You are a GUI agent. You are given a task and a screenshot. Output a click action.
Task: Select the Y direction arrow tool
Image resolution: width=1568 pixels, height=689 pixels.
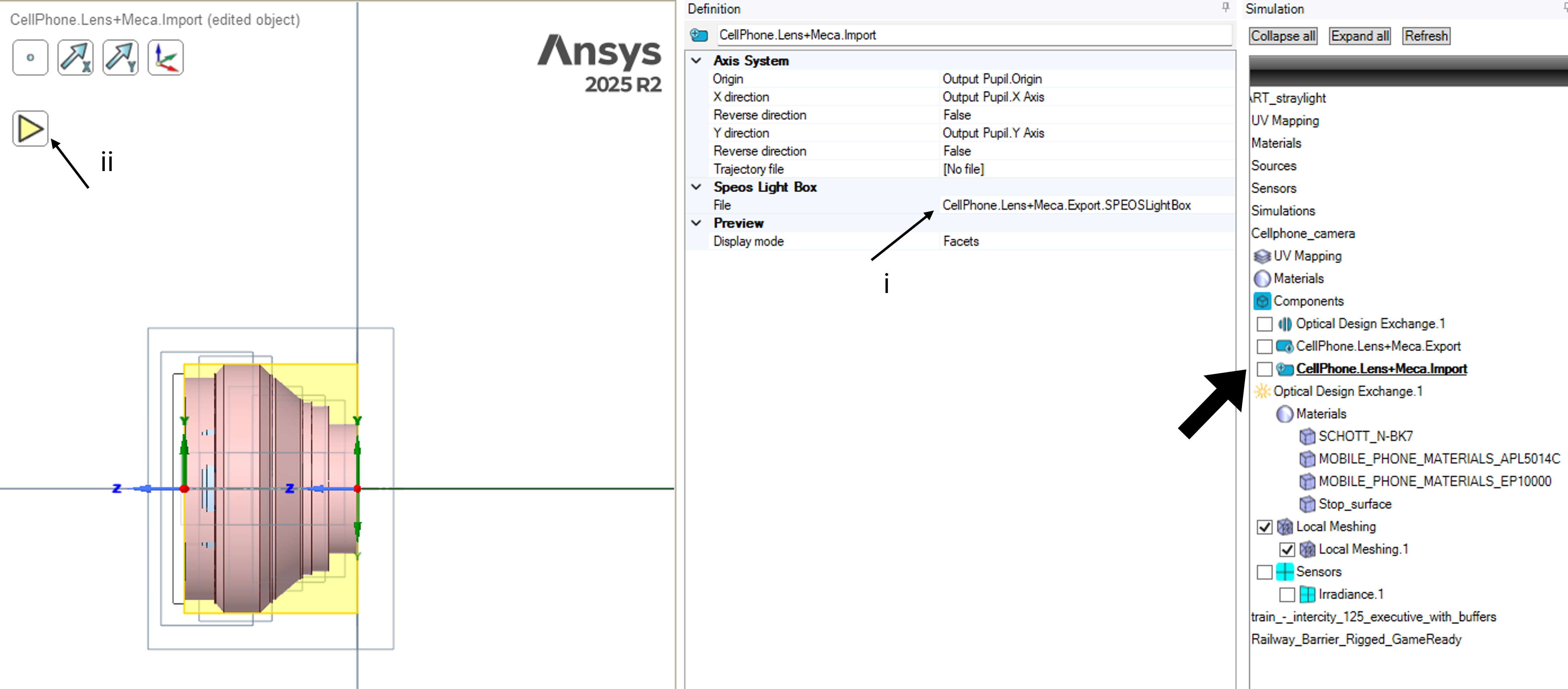coord(120,58)
